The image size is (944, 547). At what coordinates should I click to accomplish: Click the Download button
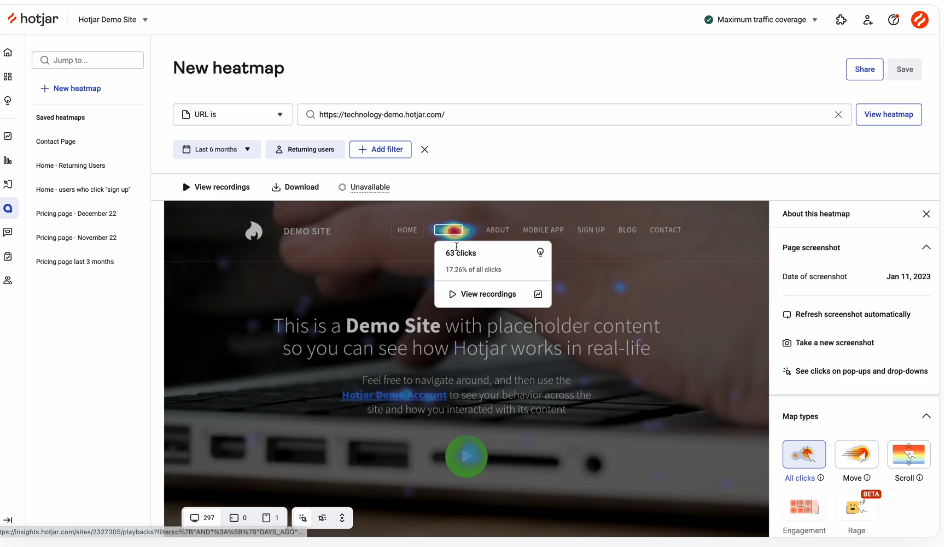click(x=295, y=187)
